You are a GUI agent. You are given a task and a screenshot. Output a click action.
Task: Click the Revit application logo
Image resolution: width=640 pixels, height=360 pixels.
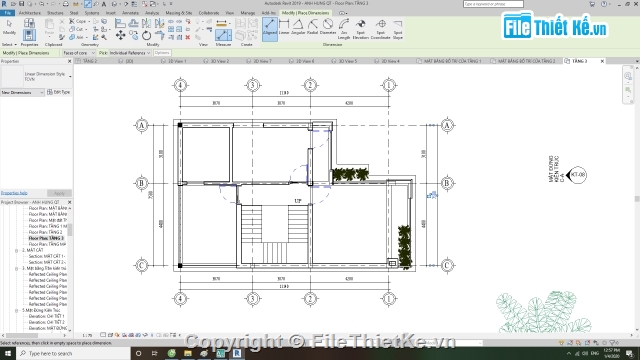click(x=4, y=4)
